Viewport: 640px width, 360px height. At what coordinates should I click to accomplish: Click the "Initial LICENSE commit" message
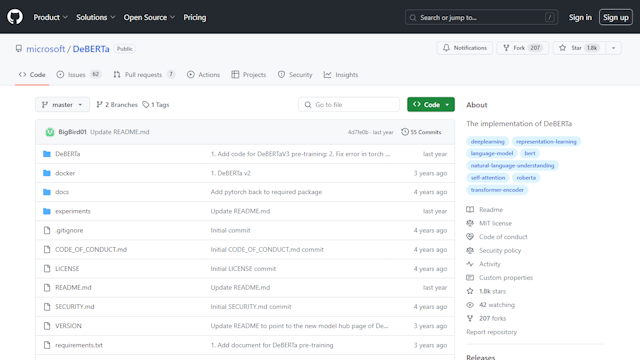click(x=243, y=269)
